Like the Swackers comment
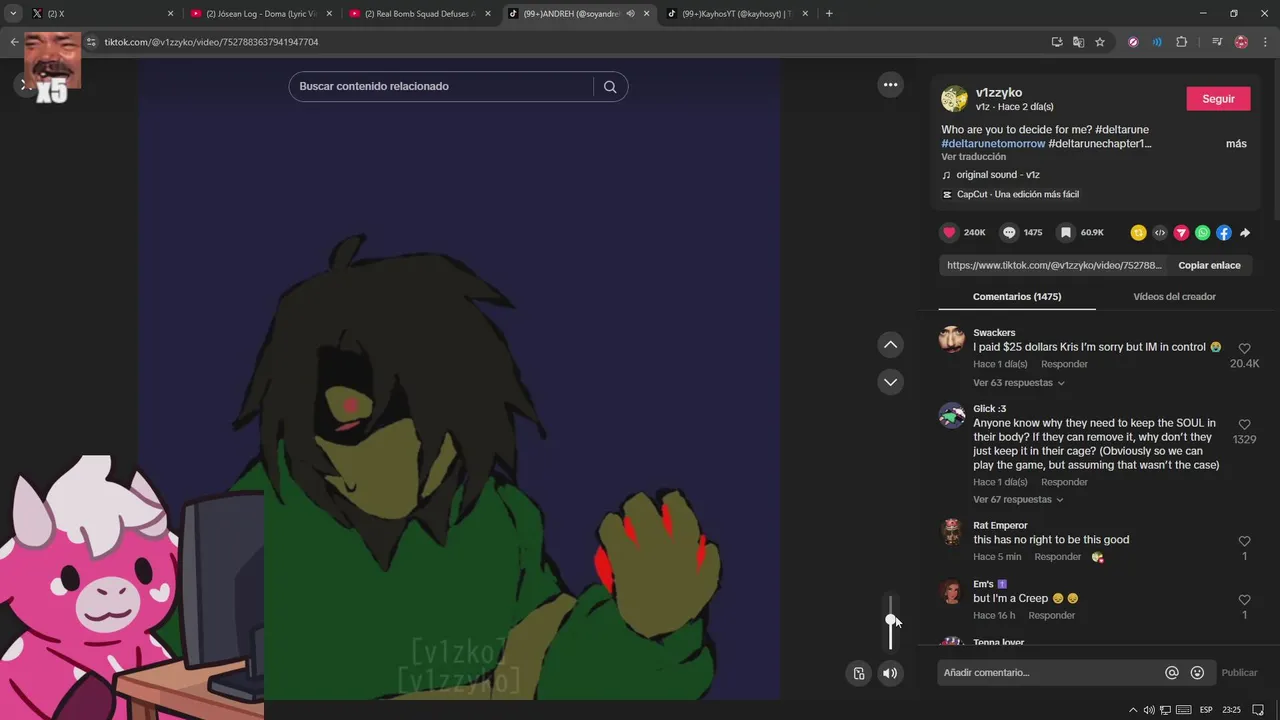The height and width of the screenshot is (720, 1280). click(x=1244, y=349)
